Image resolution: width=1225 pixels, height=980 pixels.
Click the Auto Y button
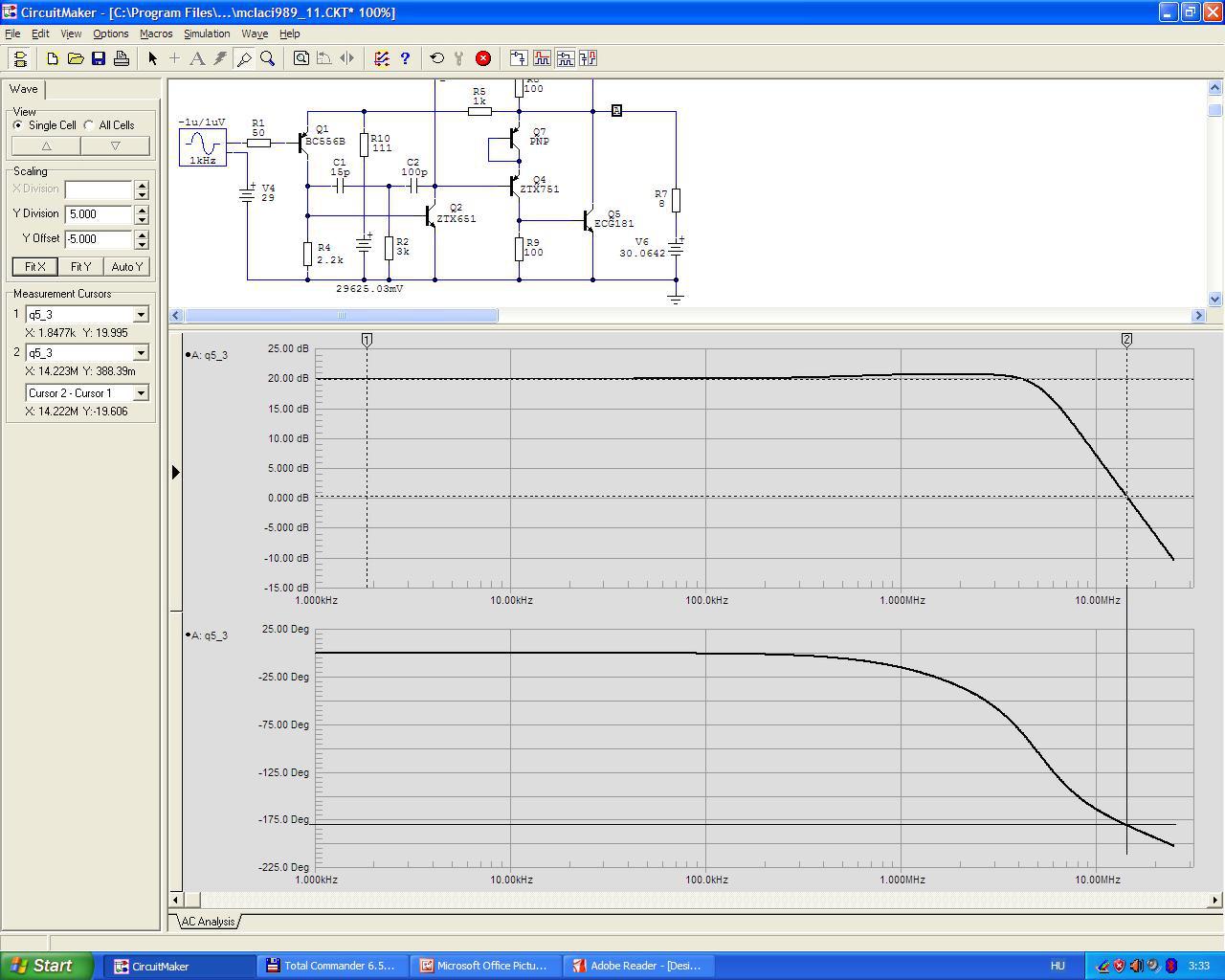126,267
